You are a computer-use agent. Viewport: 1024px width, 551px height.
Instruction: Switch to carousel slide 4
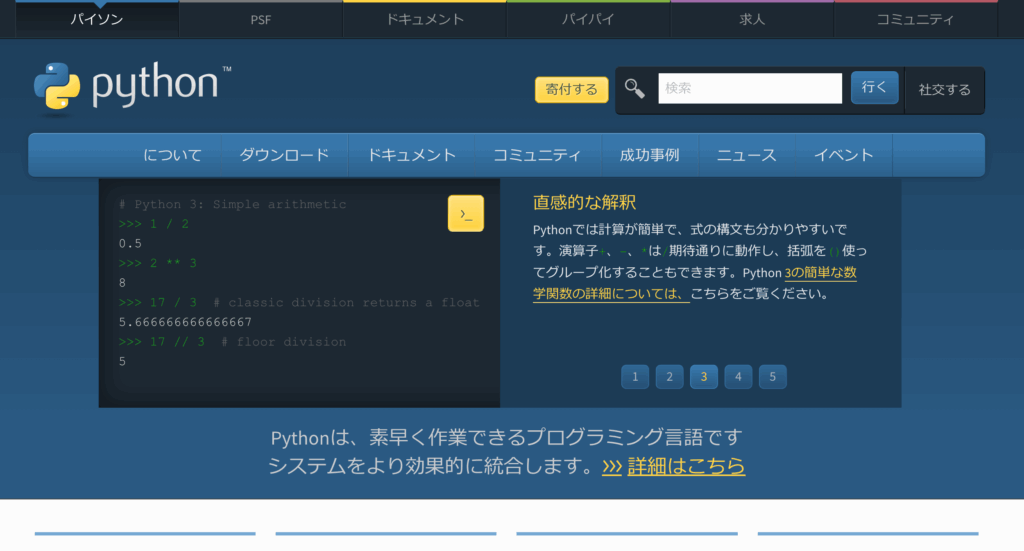coord(738,377)
